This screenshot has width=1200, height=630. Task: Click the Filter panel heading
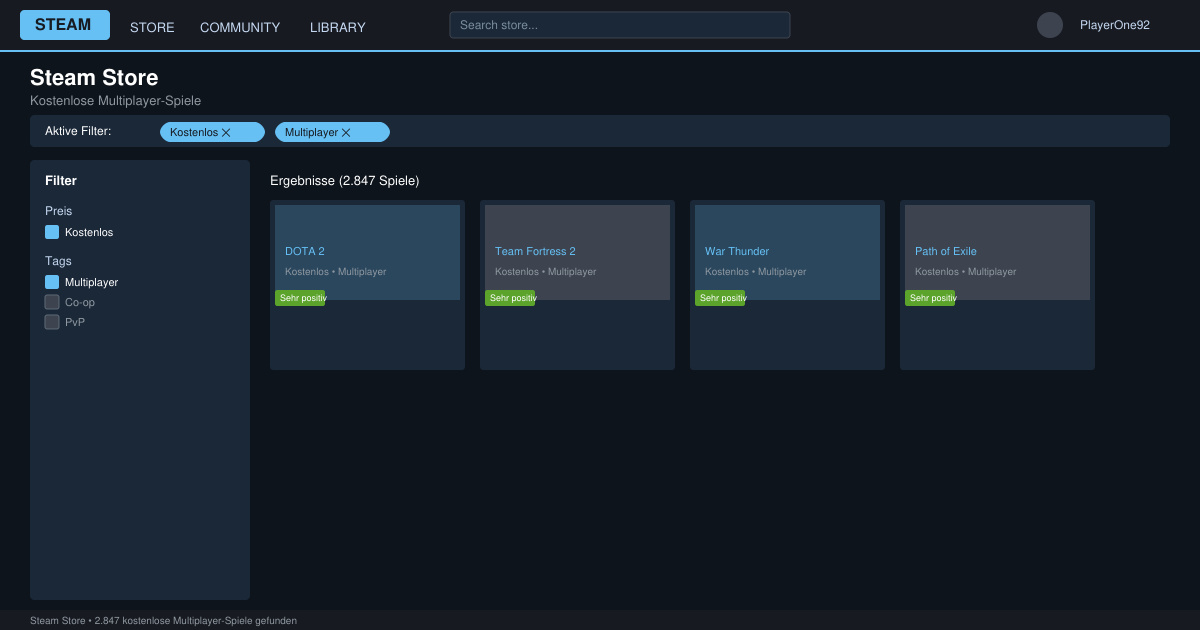pos(61,181)
